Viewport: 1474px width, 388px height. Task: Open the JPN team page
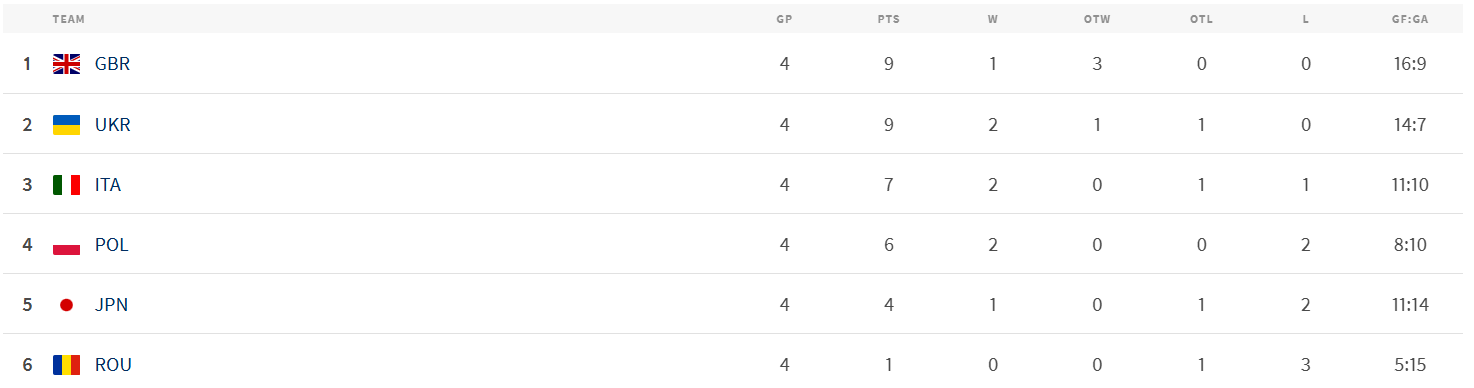[x=111, y=305]
